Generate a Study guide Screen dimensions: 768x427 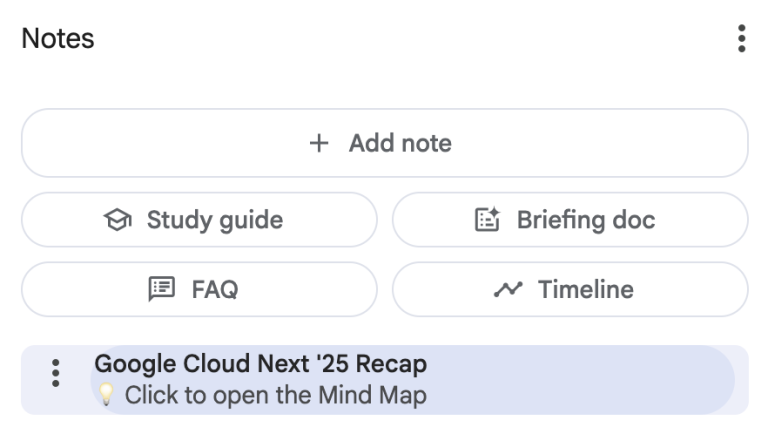point(199,220)
